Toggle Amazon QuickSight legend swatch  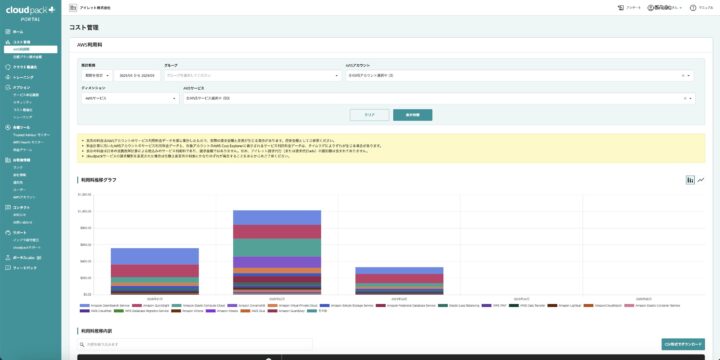tap(137, 305)
